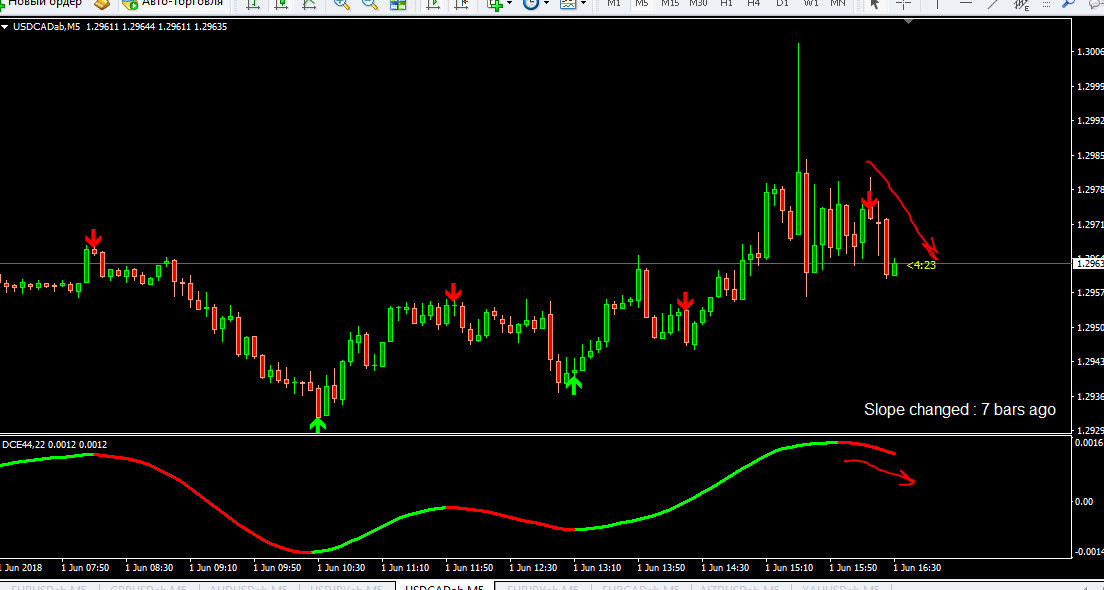This screenshot has width=1104, height=590.
Task: Select the USDCADab M5 chart tab
Action: [x=446, y=586]
